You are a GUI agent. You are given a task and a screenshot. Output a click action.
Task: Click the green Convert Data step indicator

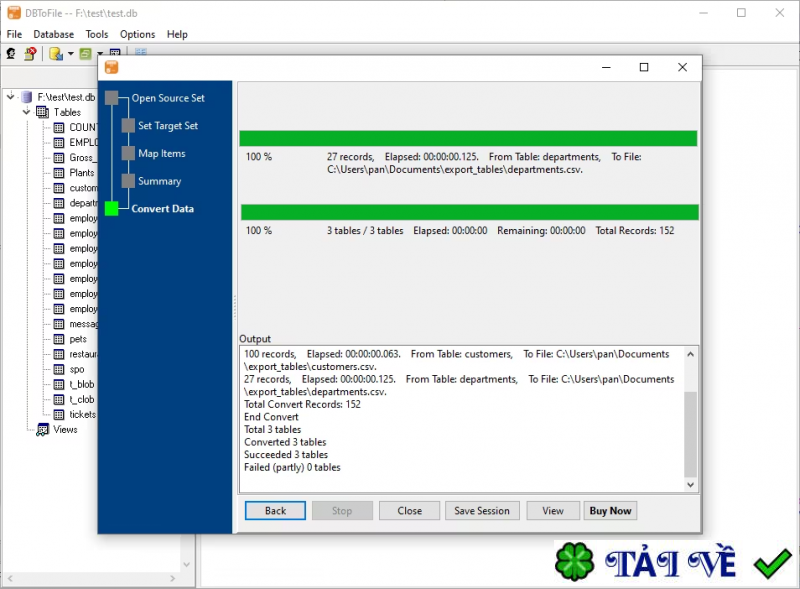[112, 208]
